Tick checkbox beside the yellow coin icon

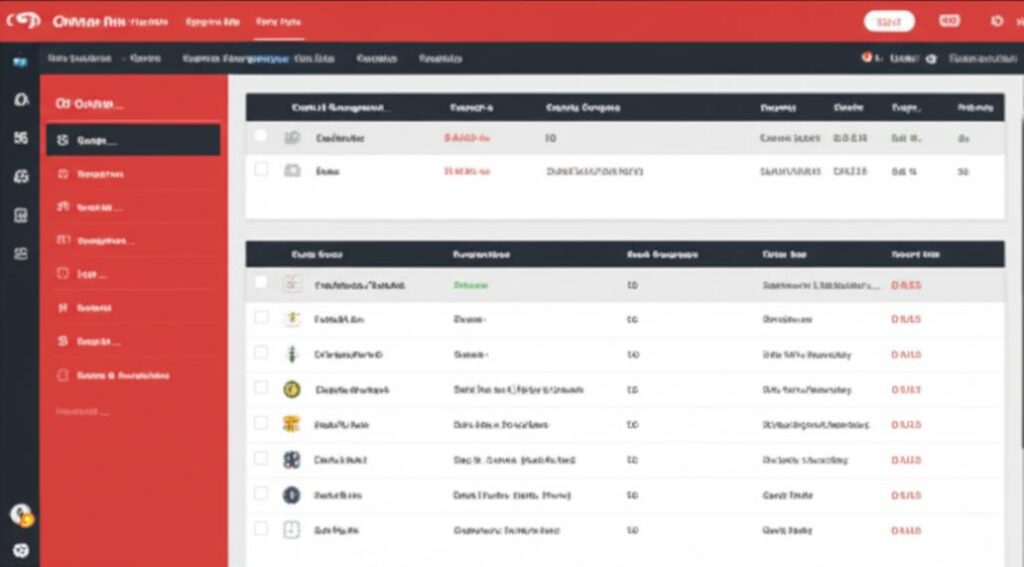261,387
